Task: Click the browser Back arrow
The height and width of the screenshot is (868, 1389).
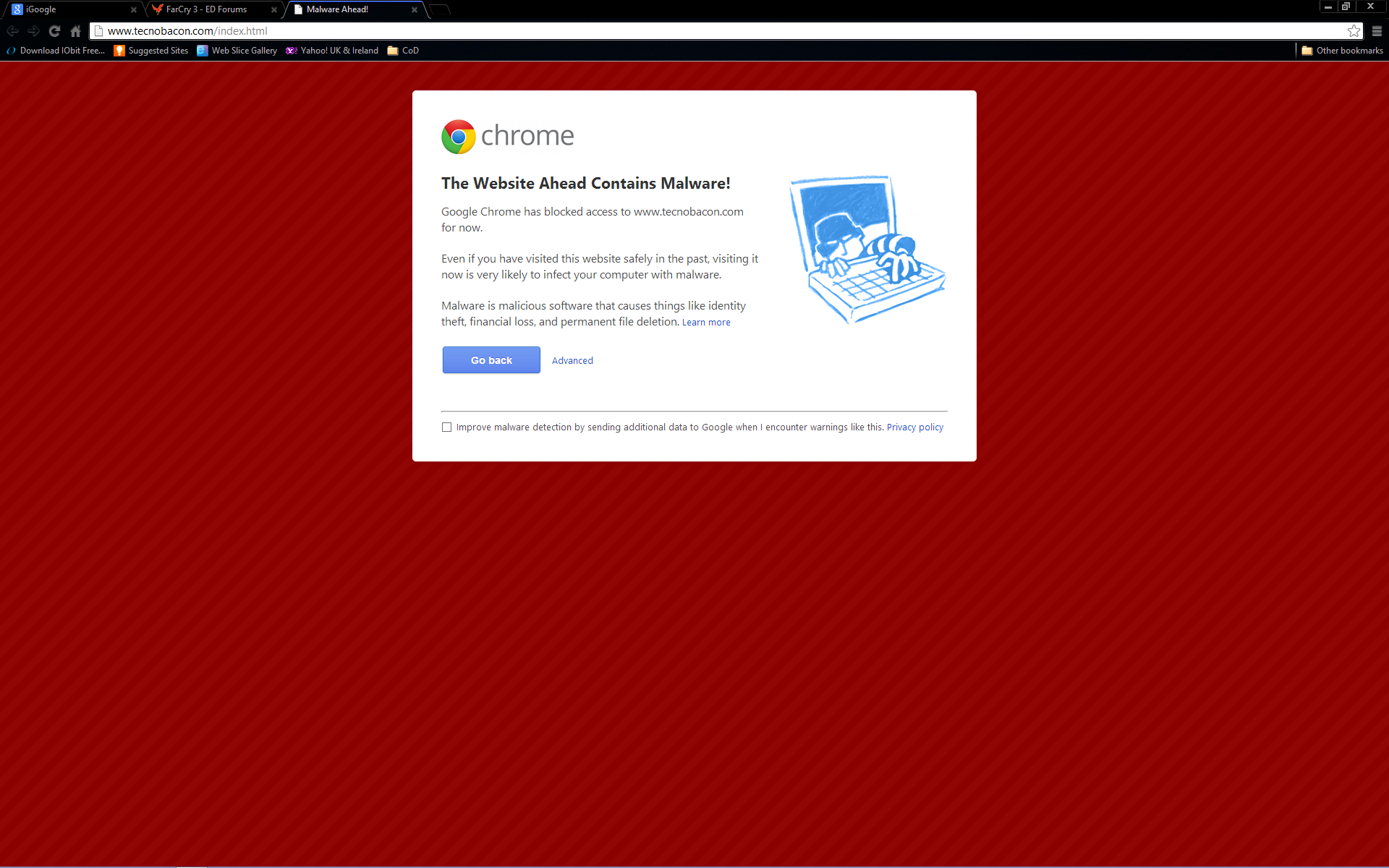Action: (12, 31)
